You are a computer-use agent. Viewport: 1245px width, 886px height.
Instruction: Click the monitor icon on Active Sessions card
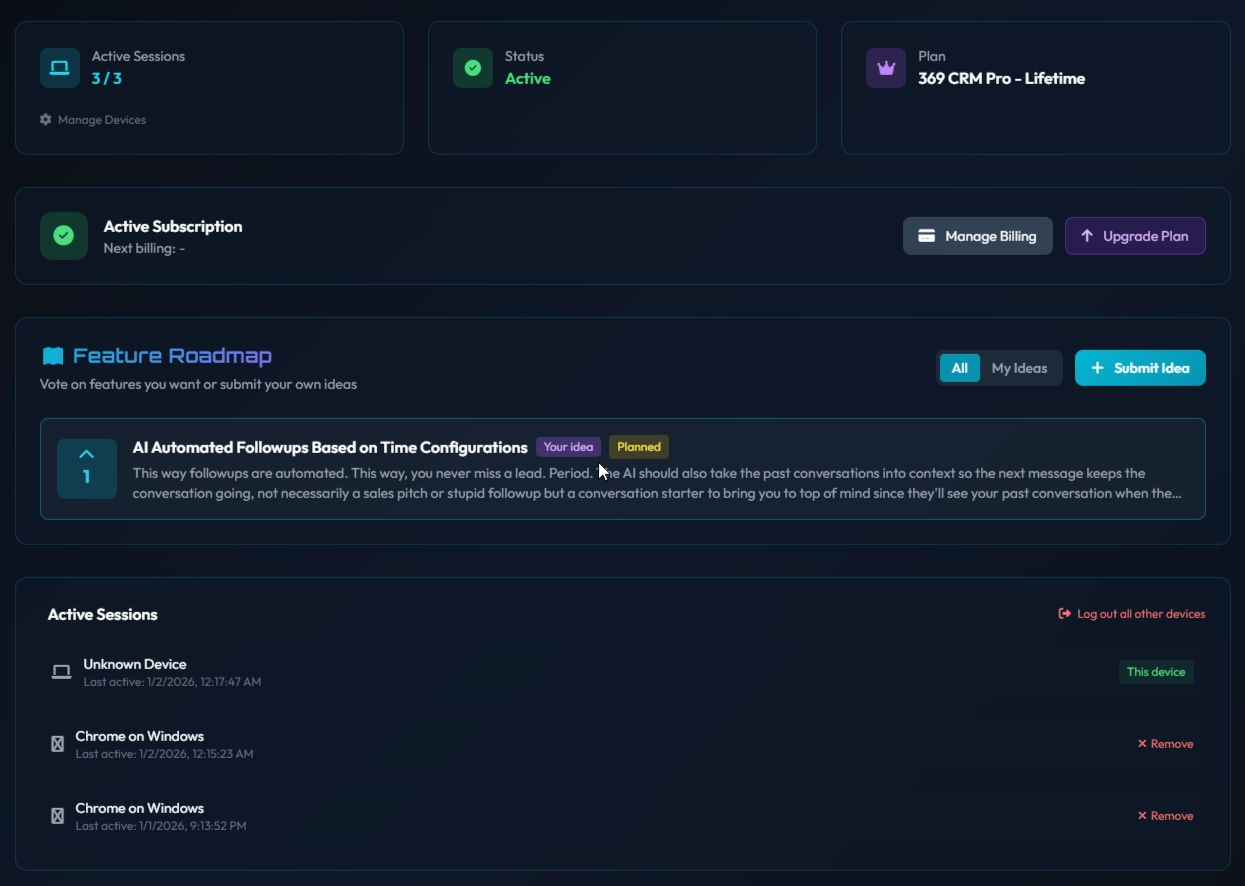(59, 67)
